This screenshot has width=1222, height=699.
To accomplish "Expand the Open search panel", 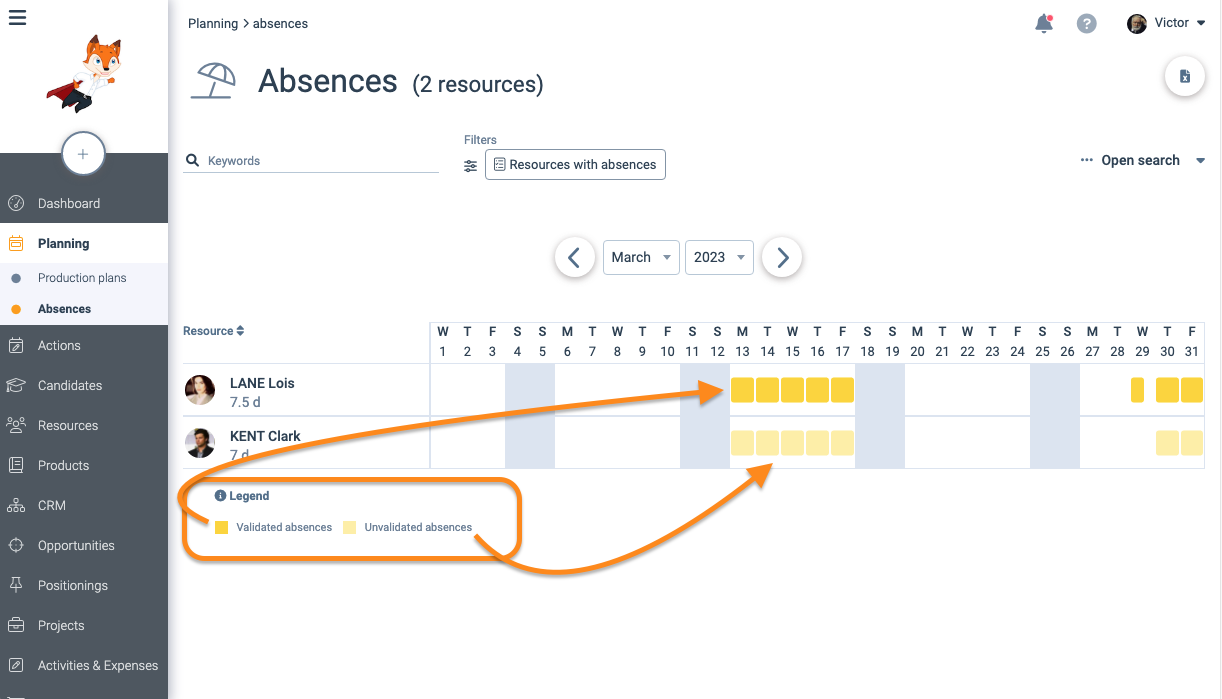I will pos(1143,160).
